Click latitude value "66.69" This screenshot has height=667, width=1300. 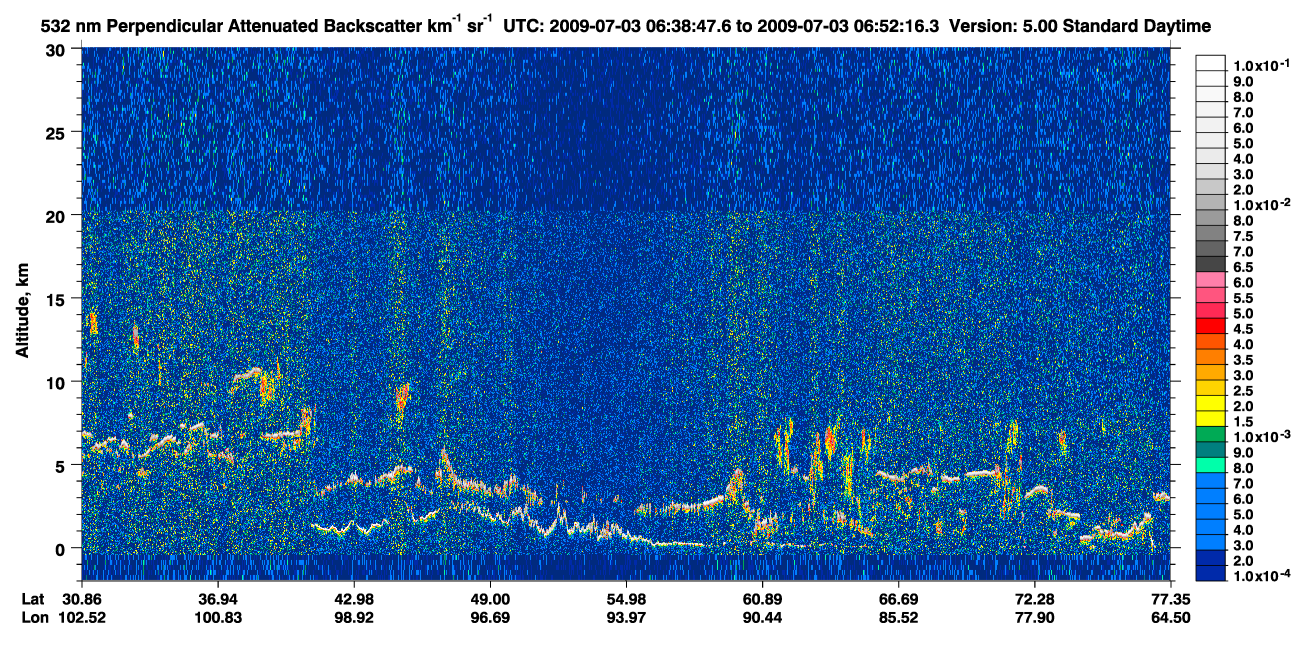(x=898, y=599)
